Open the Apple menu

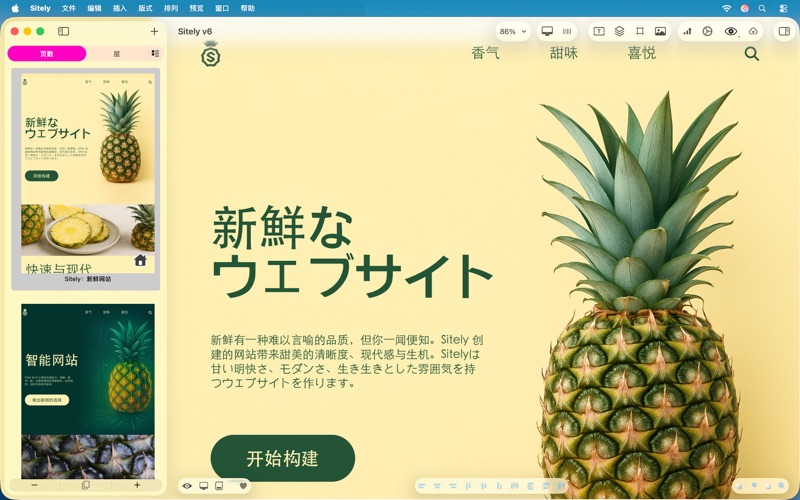15,8
